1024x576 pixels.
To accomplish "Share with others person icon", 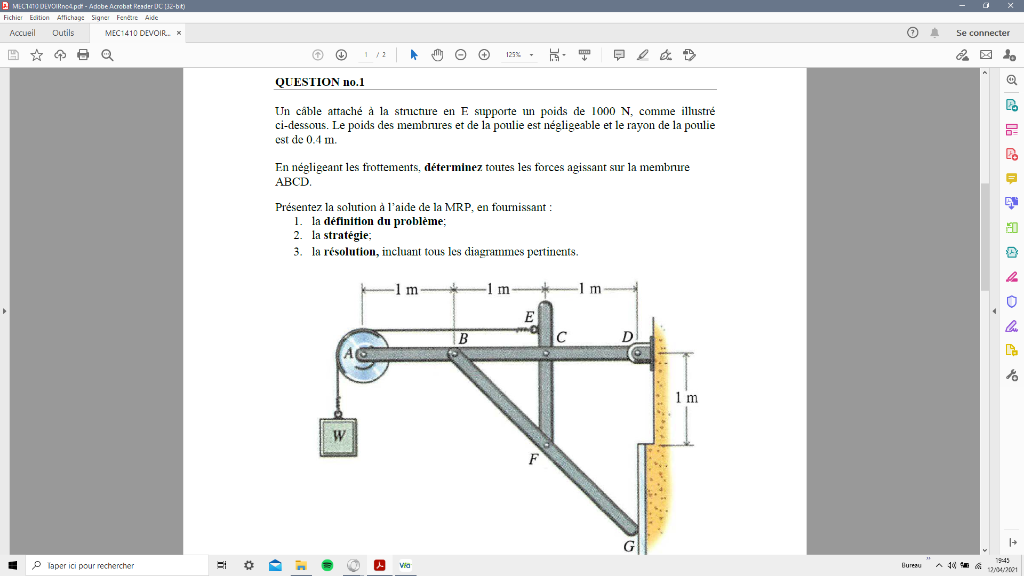I will coord(1010,55).
